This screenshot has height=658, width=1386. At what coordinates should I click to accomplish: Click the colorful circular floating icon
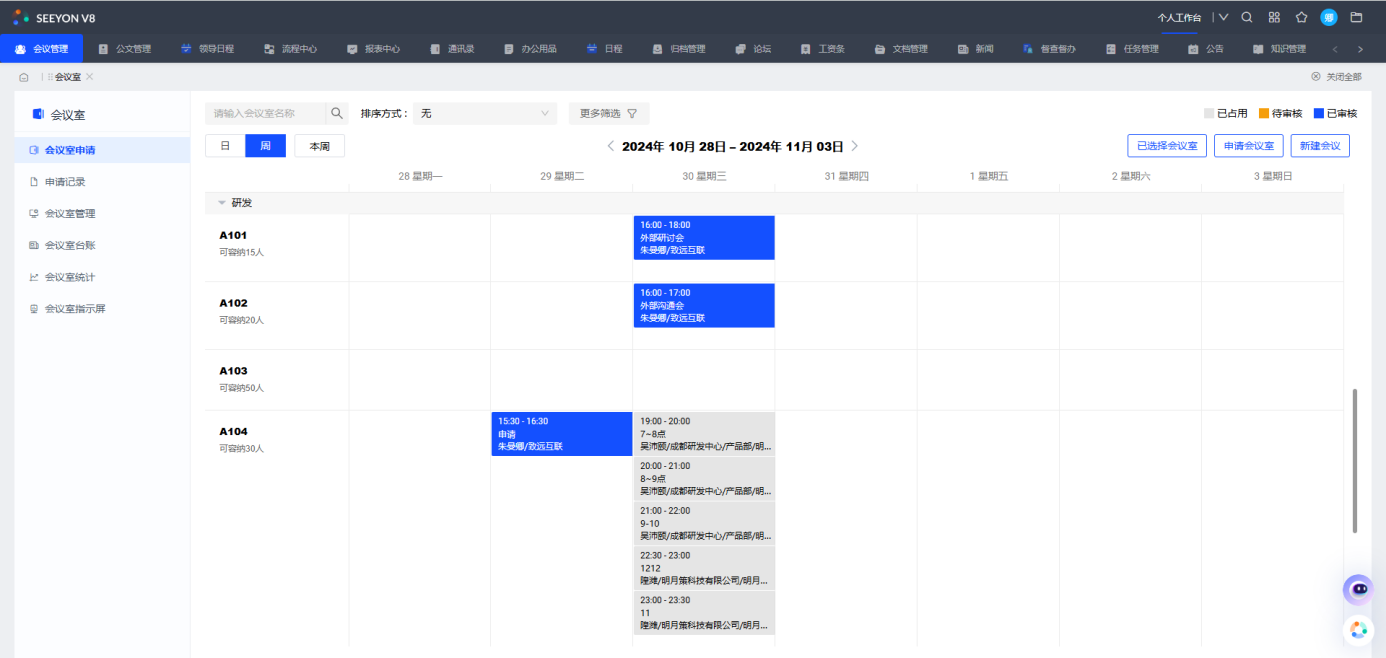(x=1358, y=630)
